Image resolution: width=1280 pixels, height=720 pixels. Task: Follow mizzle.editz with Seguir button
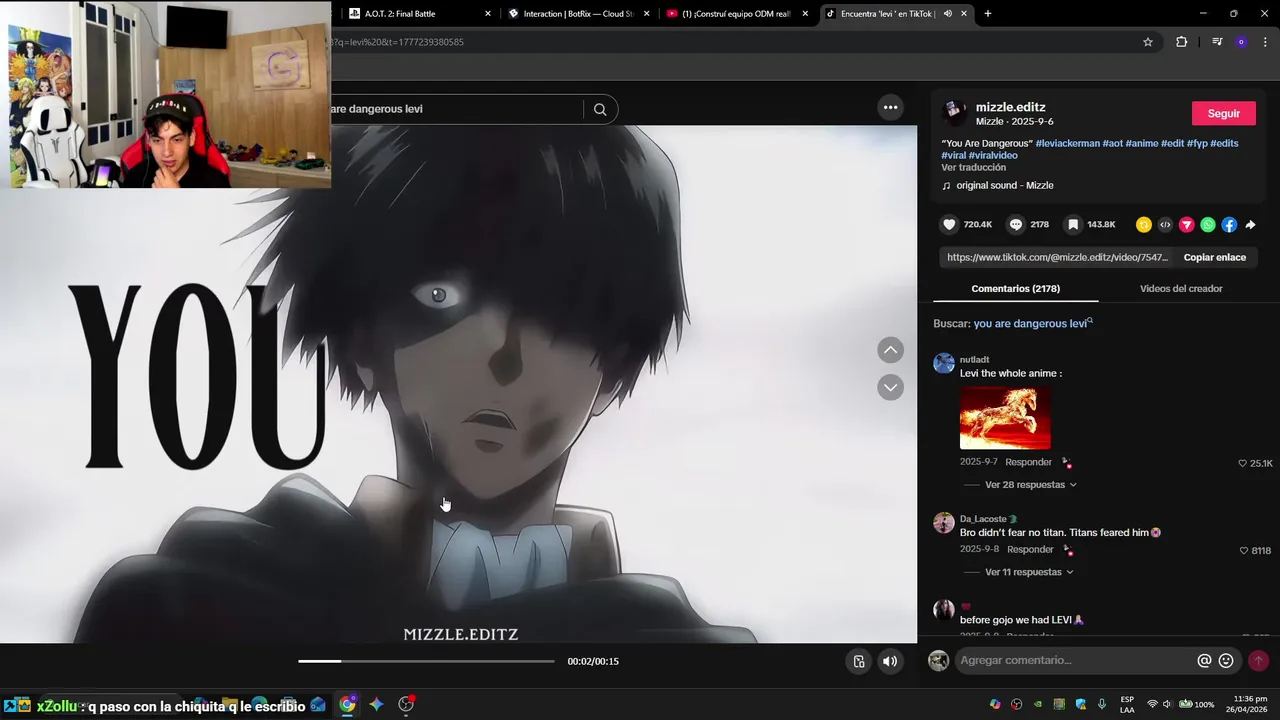coord(1223,113)
